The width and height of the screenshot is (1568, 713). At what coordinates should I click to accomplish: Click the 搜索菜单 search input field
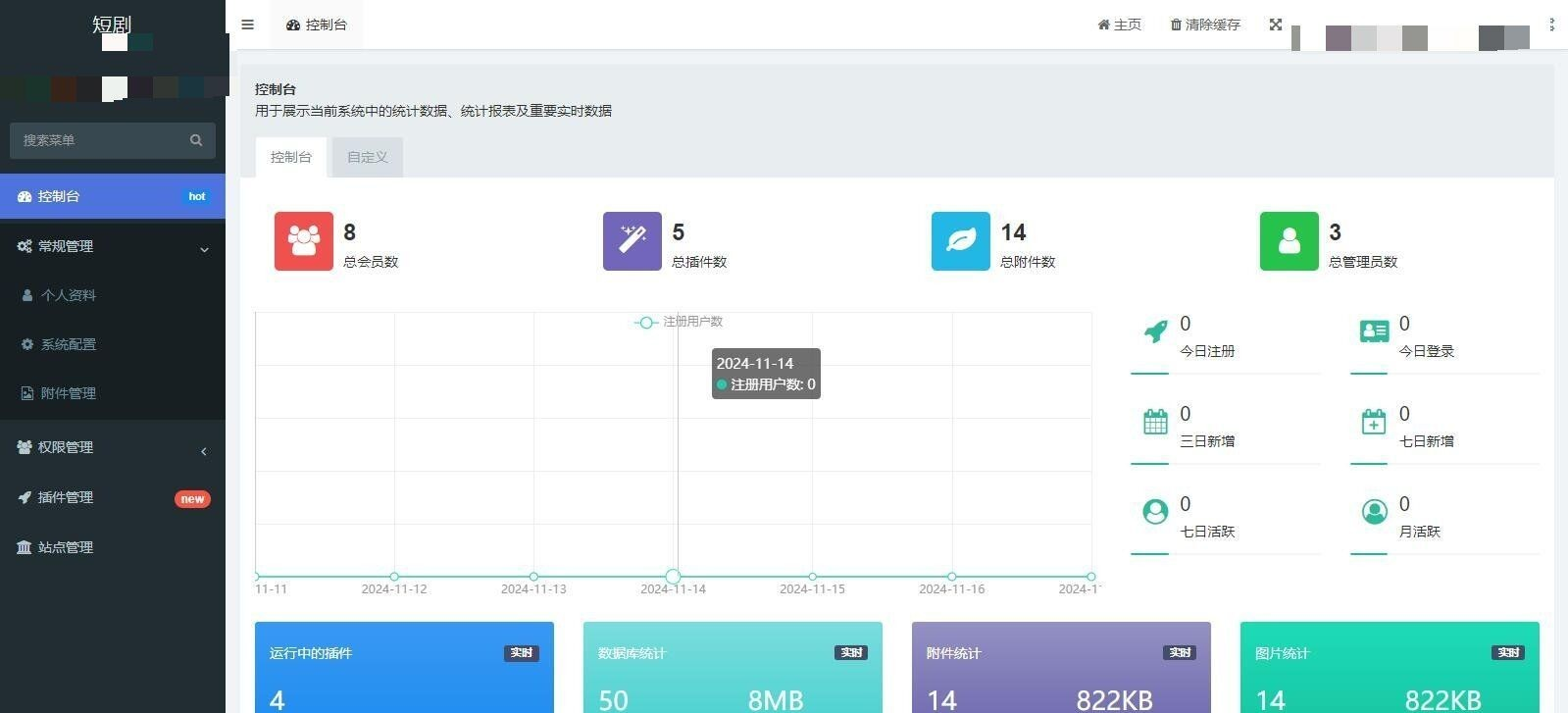98,140
